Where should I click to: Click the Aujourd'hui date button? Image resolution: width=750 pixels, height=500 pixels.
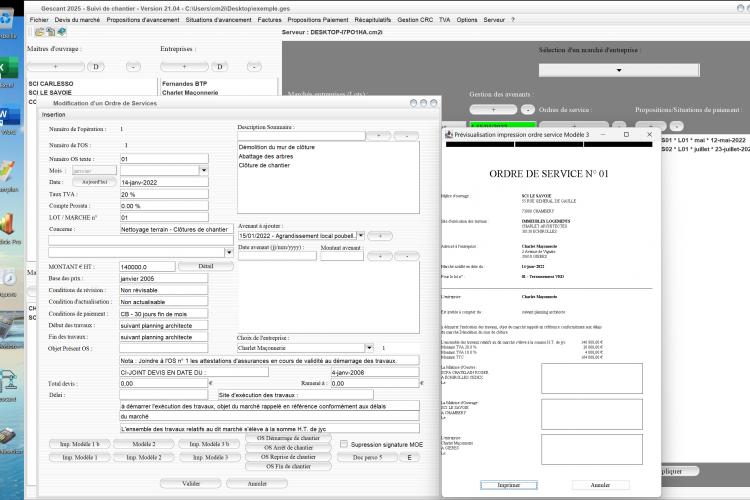[94, 182]
